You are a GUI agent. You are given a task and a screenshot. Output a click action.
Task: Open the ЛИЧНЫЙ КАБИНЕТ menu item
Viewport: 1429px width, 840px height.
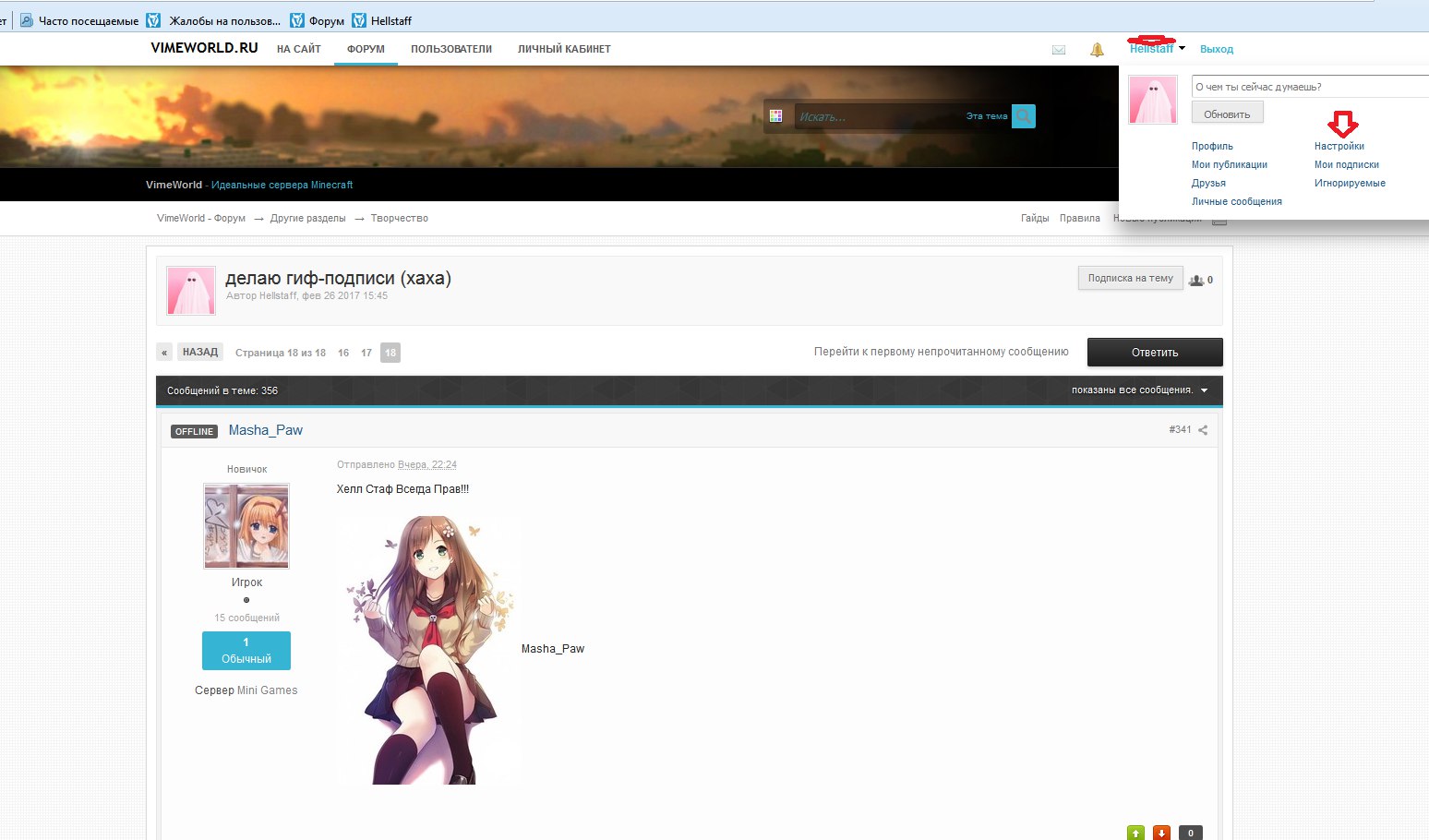click(564, 49)
